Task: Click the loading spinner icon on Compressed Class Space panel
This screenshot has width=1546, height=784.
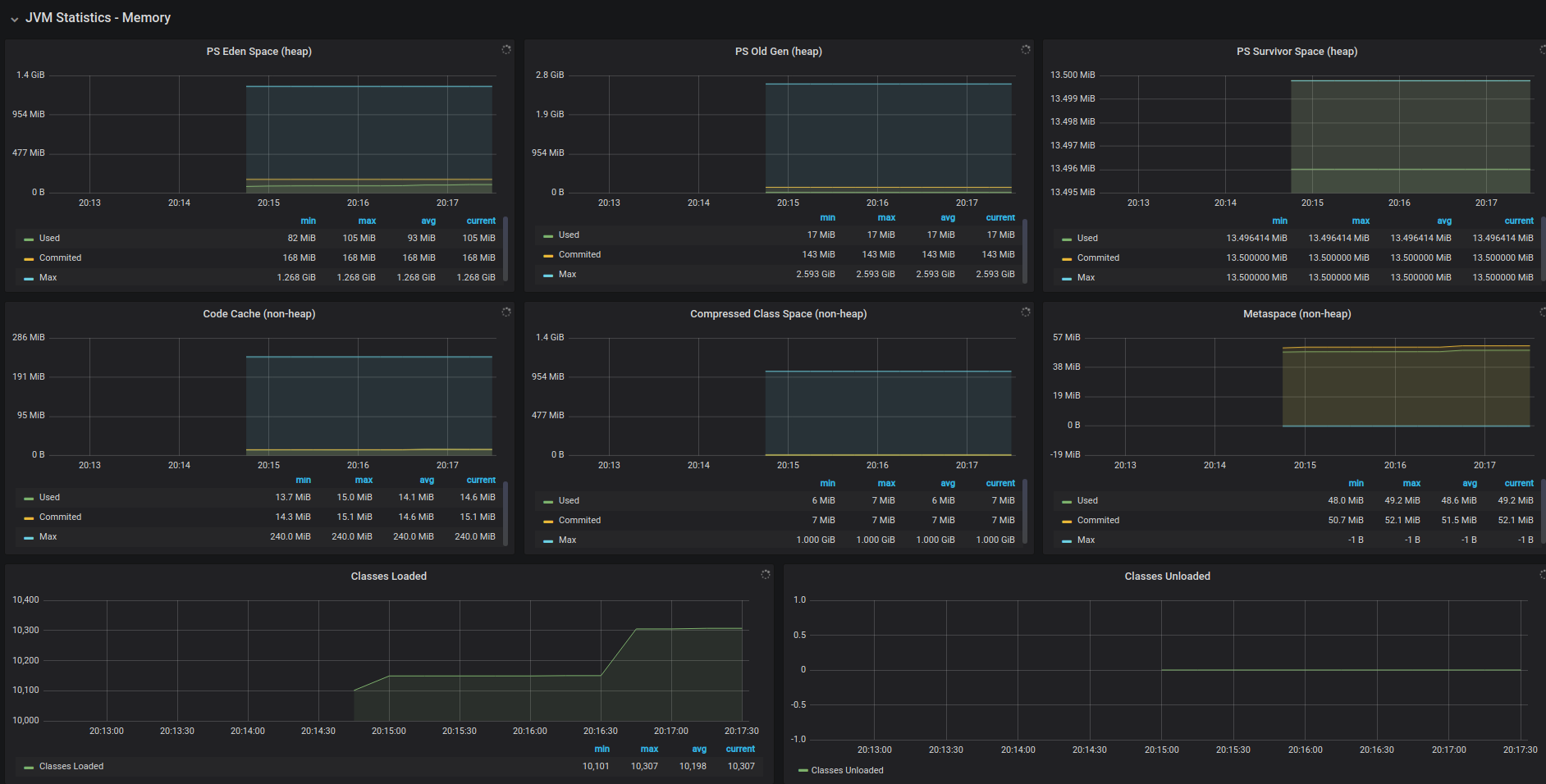Action: pos(1026,312)
